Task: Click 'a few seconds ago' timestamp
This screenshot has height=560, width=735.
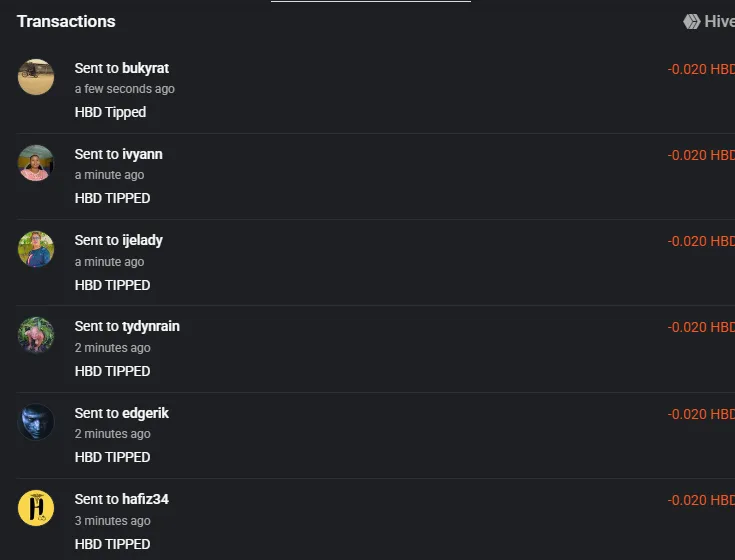Action: (x=125, y=89)
